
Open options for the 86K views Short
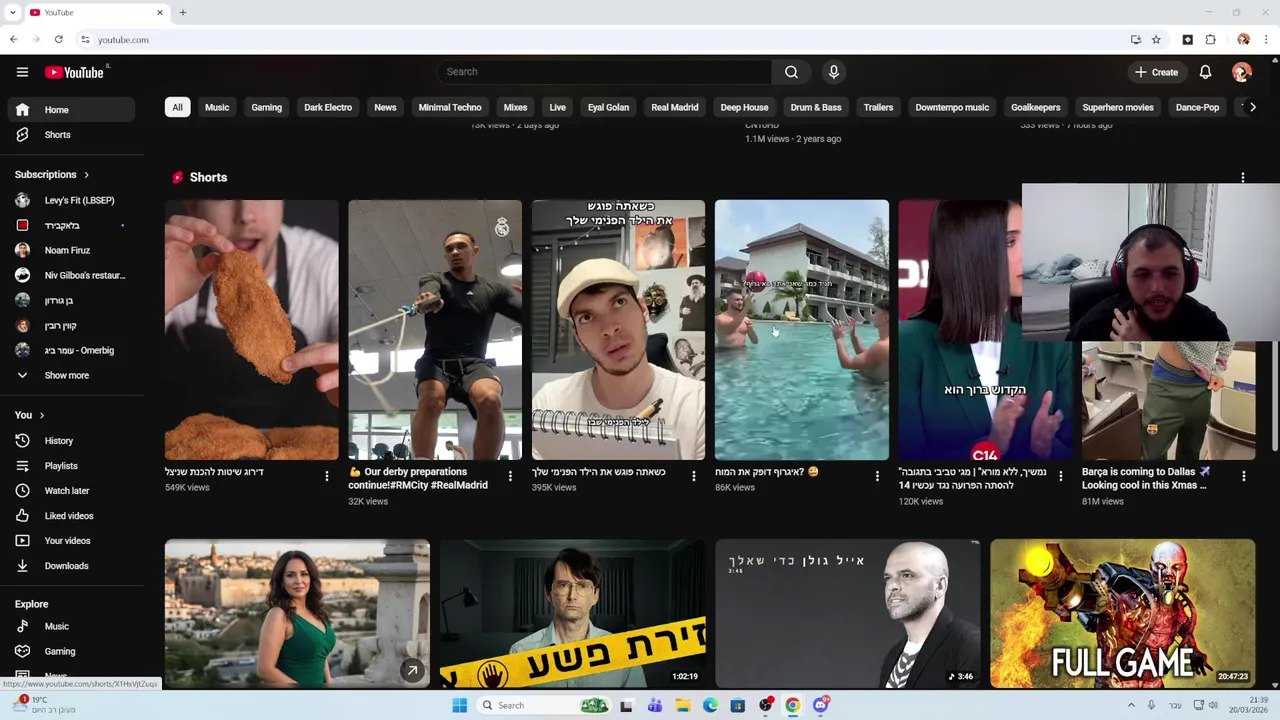click(877, 477)
